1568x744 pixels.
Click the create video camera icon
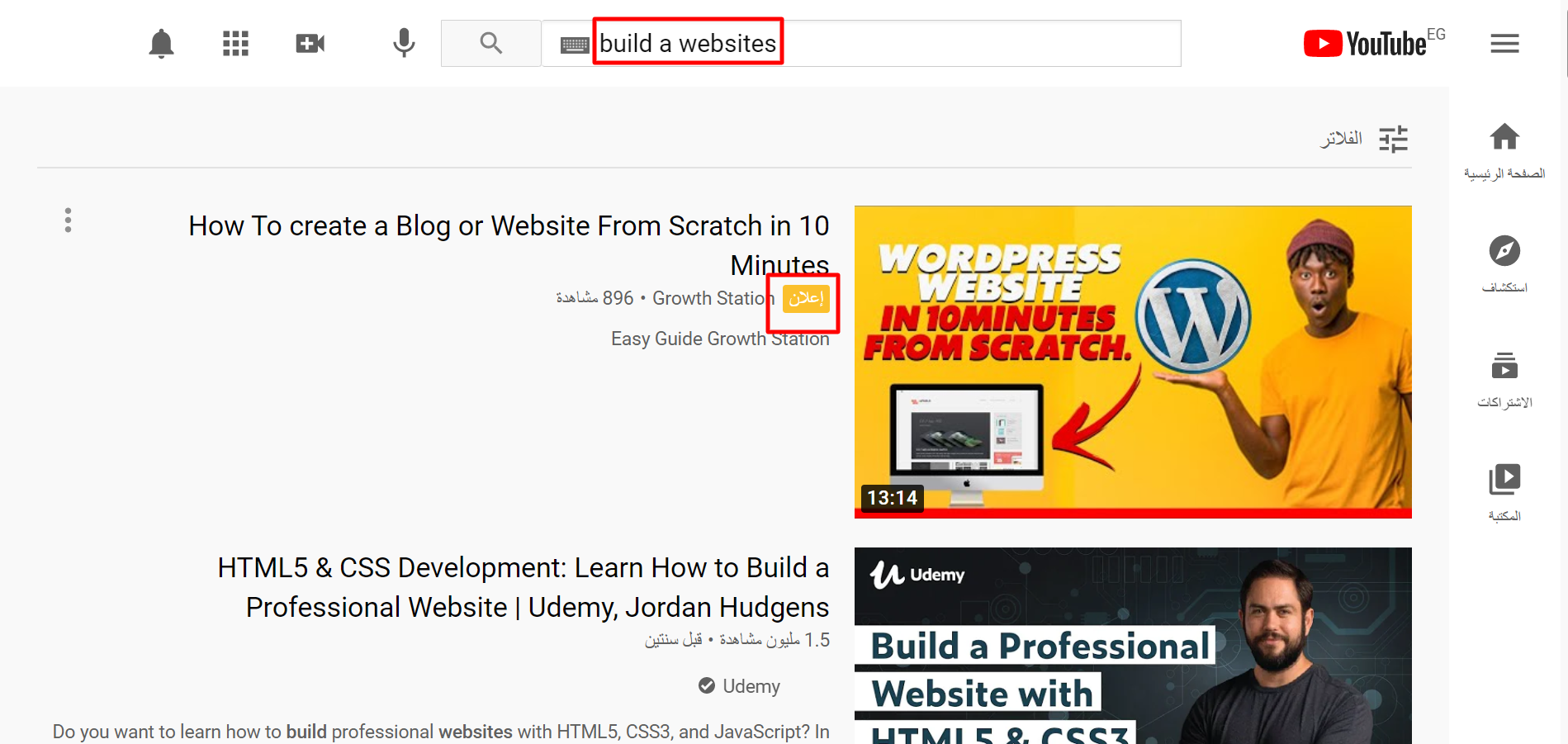click(x=310, y=43)
